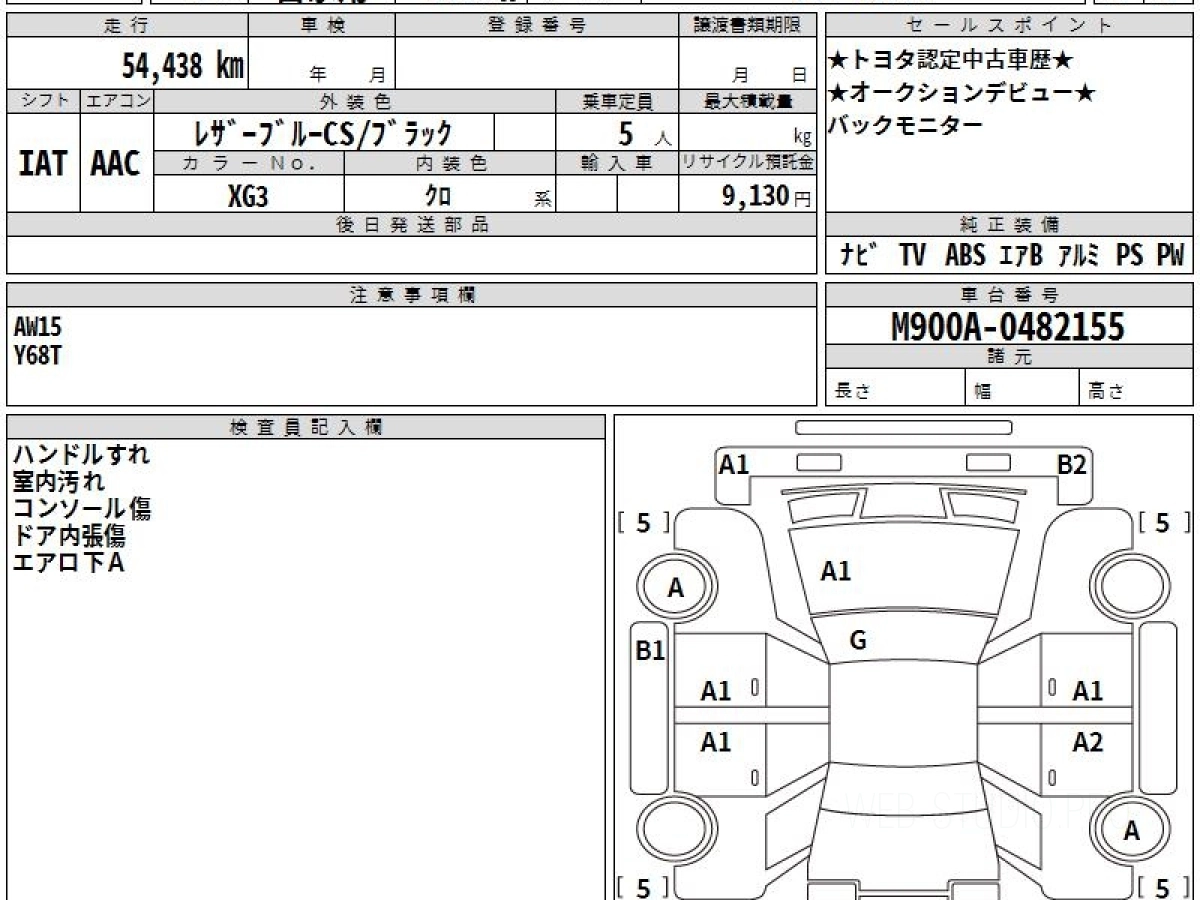Select the front-left tire rating bracket 5
This screenshot has height=900, width=1200.
point(644,522)
